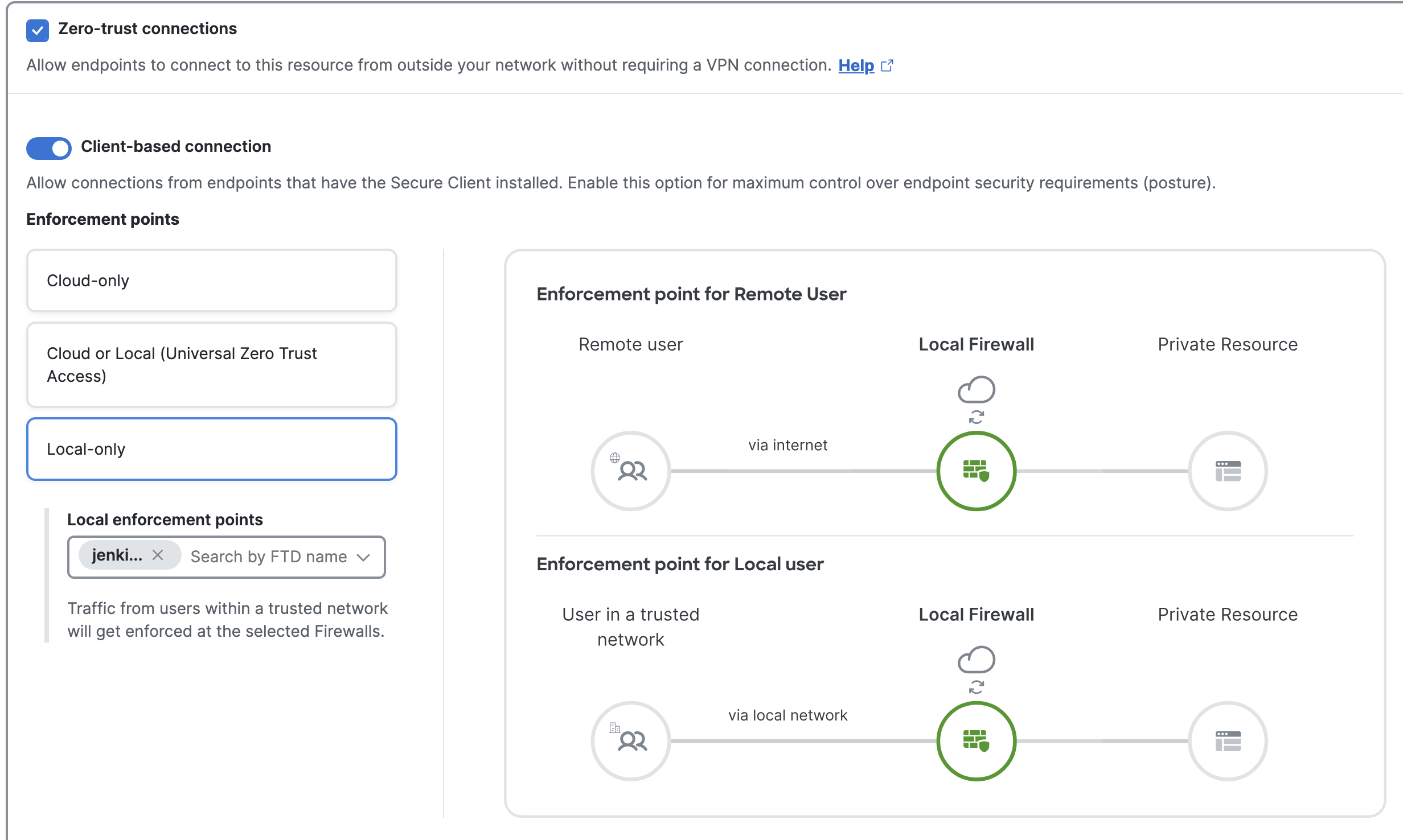Click the Private Resource server icon for Remote User
The image size is (1403, 840).
pyautogui.click(x=1228, y=471)
